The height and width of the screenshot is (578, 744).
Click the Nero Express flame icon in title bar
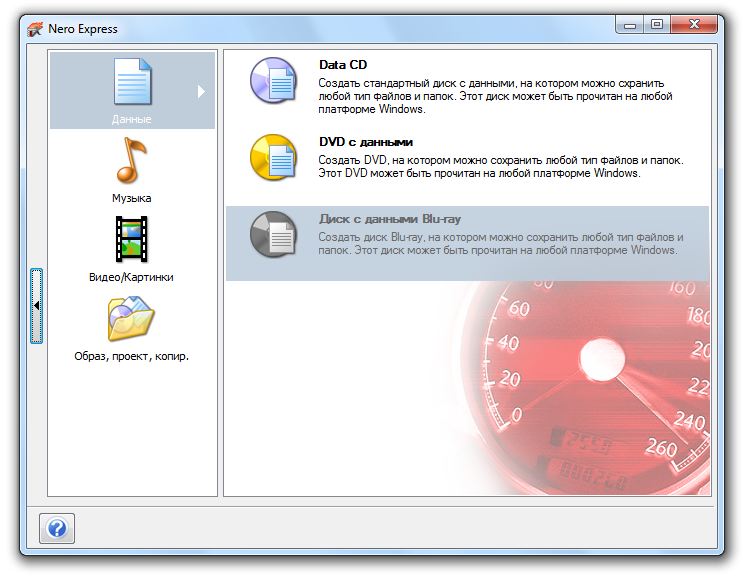coord(35,29)
